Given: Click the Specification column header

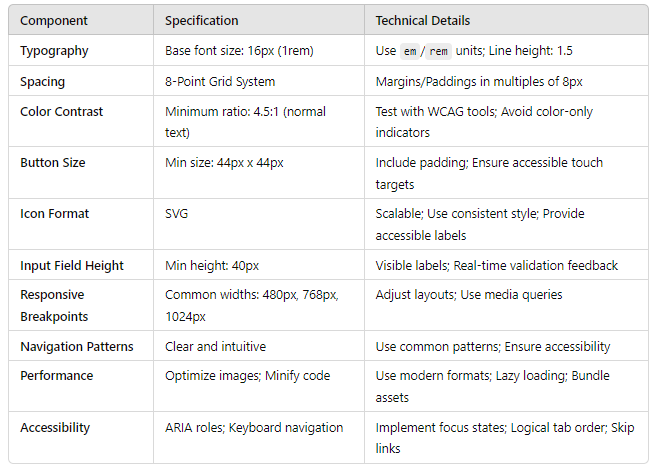Looking at the screenshot, I should click(201, 20).
